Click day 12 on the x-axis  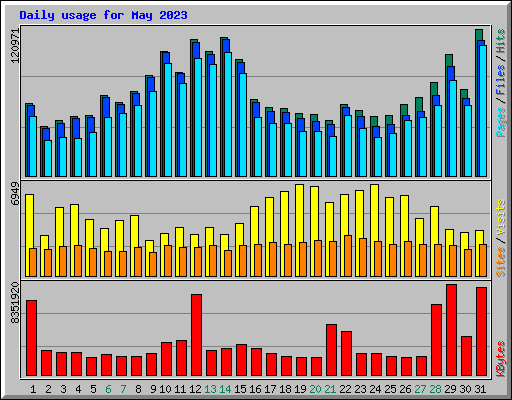195,389
